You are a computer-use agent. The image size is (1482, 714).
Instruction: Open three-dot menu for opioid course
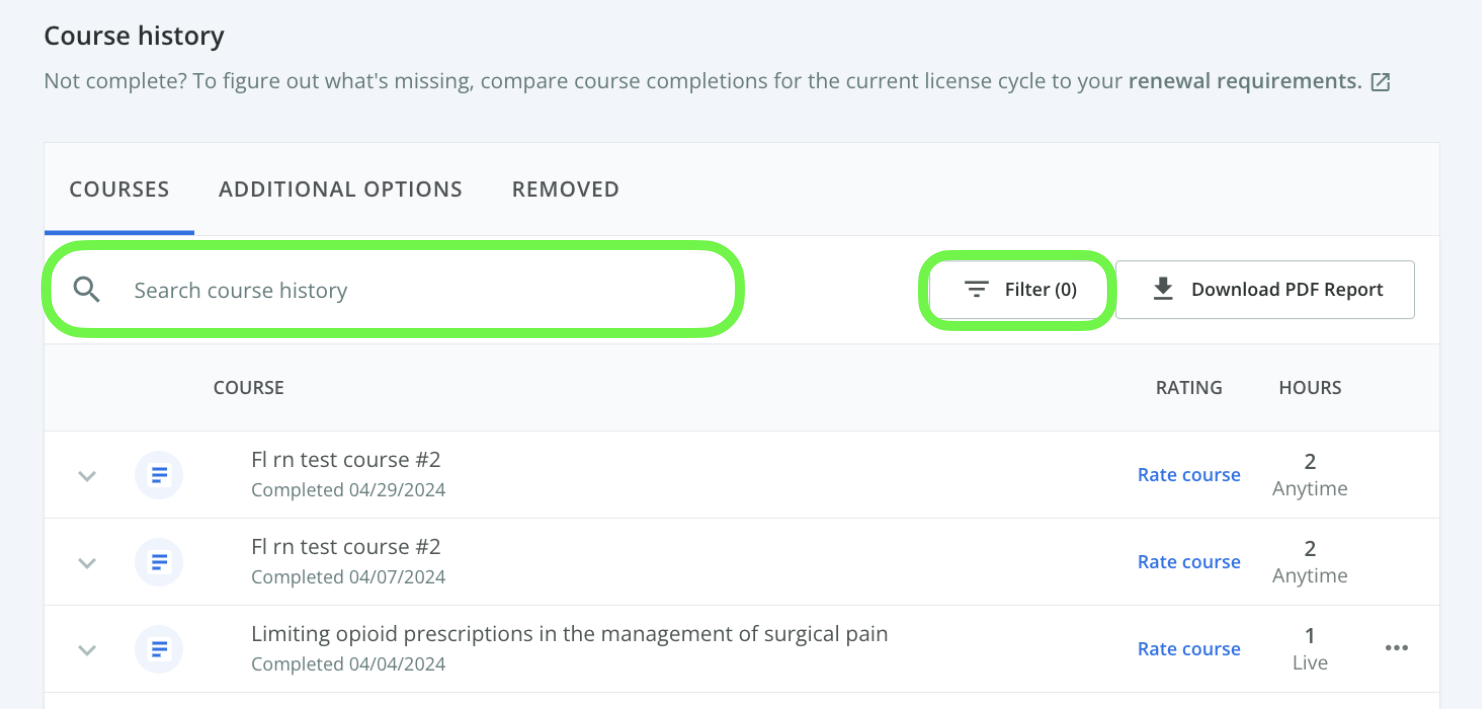tap(1396, 648)
